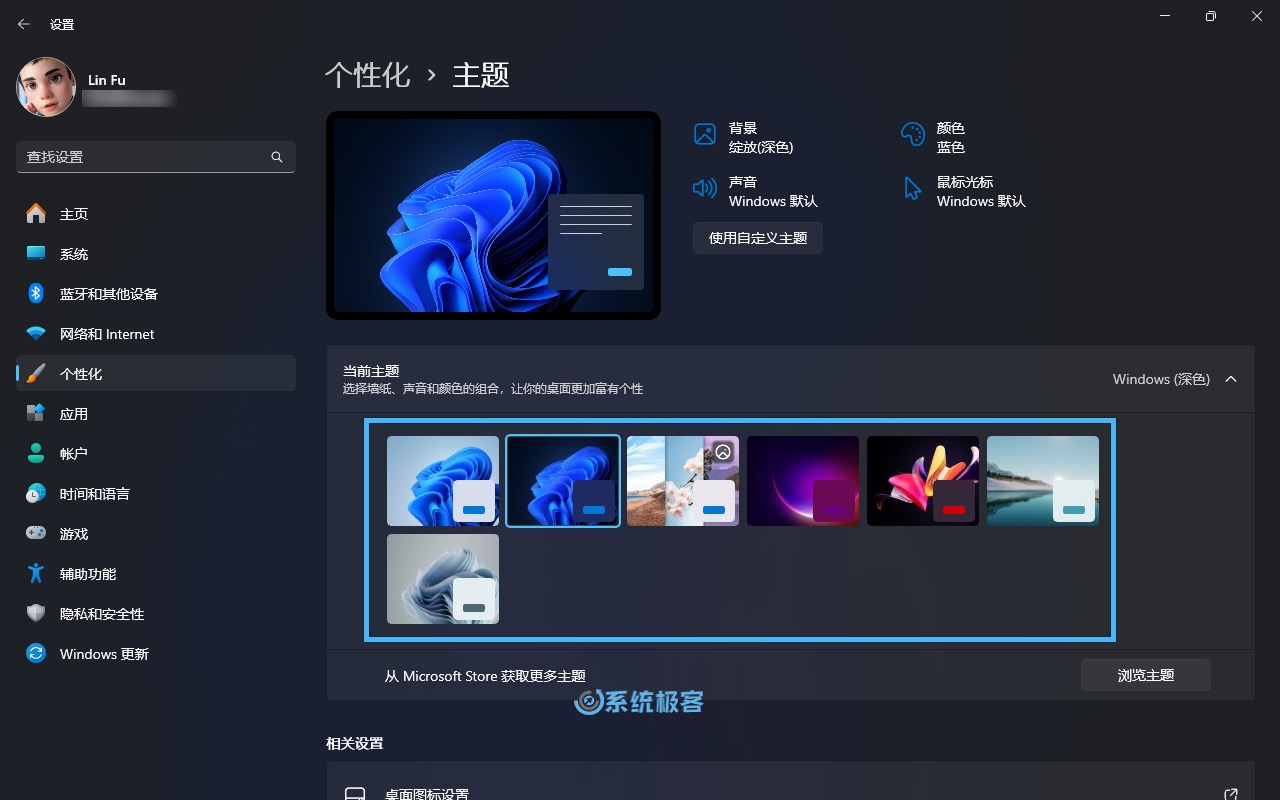1280x800 pixels.
Task: Click the Accessibility figure icon
Action: coord(36,573)
